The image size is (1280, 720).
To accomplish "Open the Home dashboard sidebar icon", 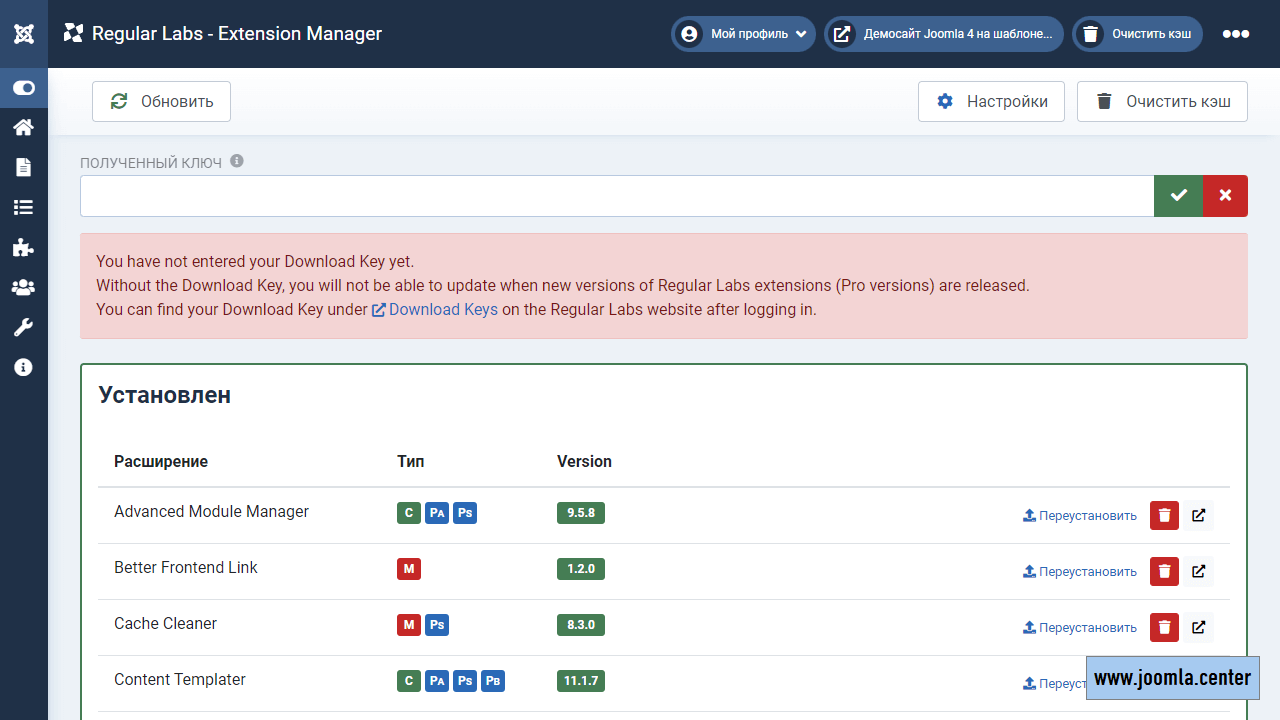I will point(23,127).
